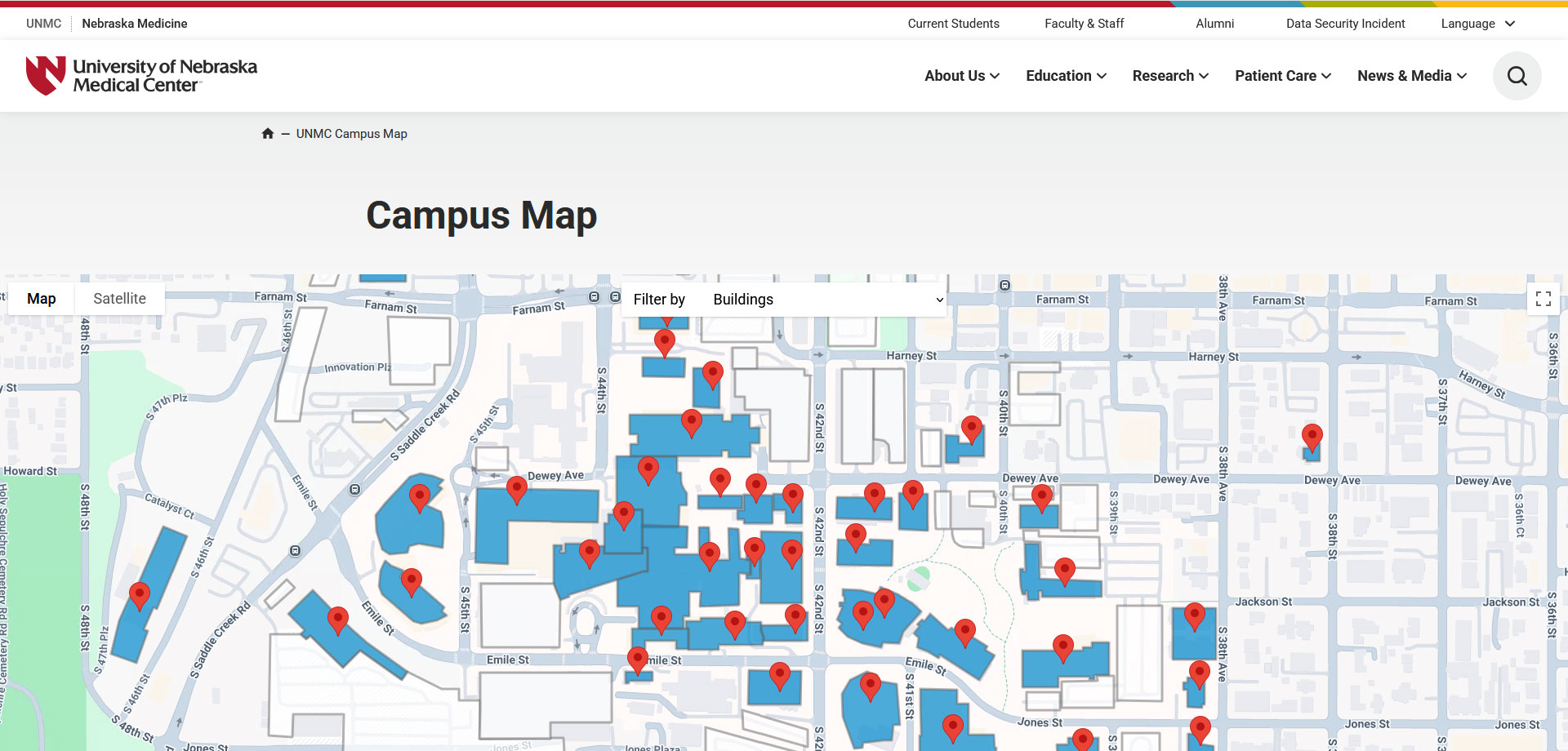This screenshot has height=751, width=1568.
Task: Go to Current Students page
Action: tap(953, 24)
